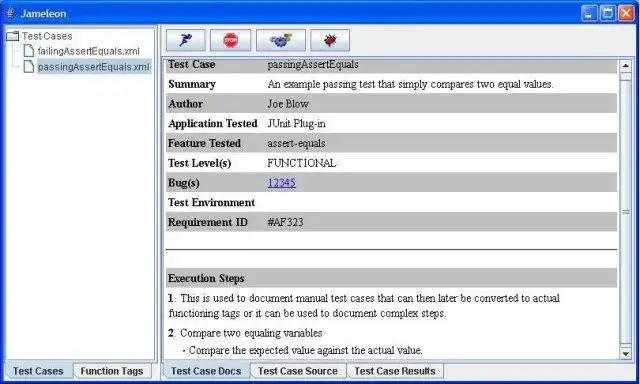This screenshot has width=640, height=384.
Task: Click the Test Cases folder icon
Action: pos(13,36)
